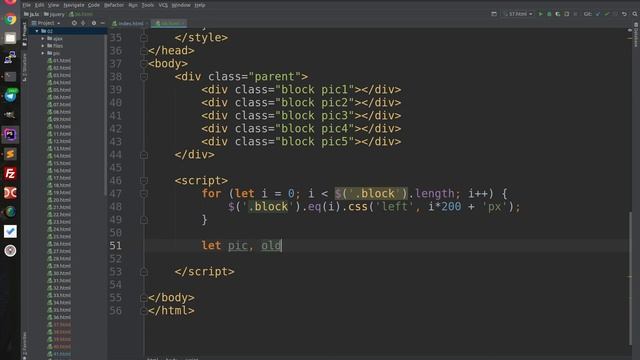Screen dimensions: 640x360
Task: Click line number 52 in the gutter
Action: (116, 259)
